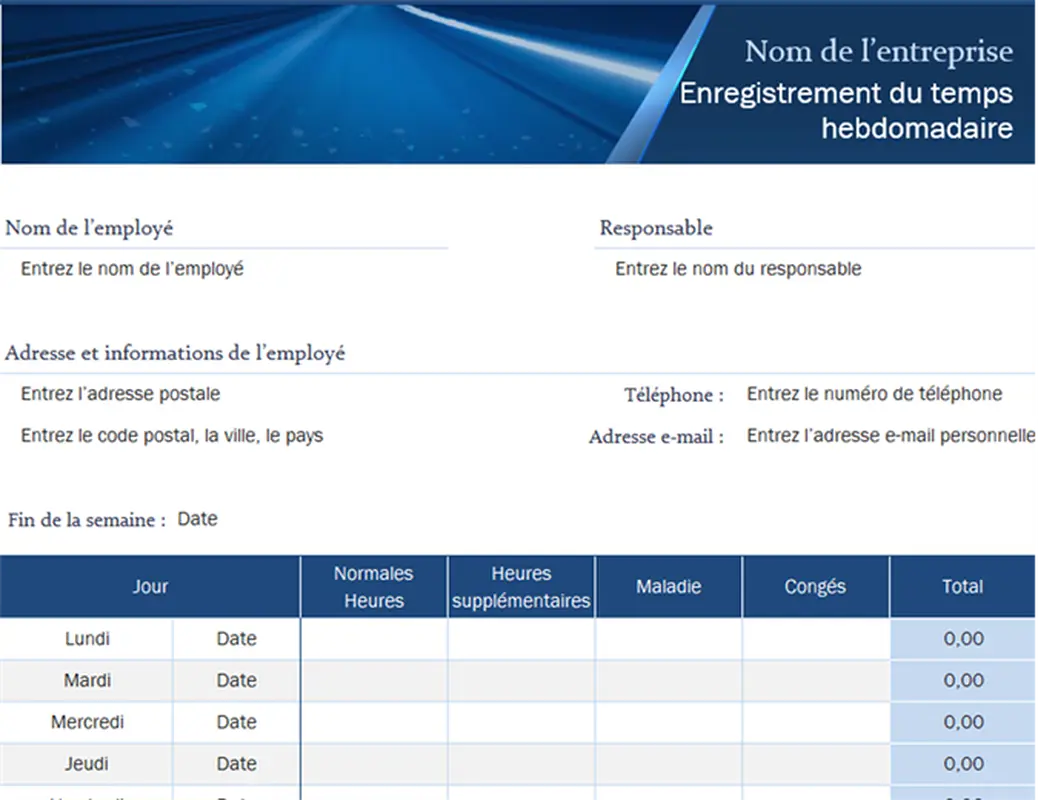Select the Maladie cell in the Mardi row

[668, 680]
